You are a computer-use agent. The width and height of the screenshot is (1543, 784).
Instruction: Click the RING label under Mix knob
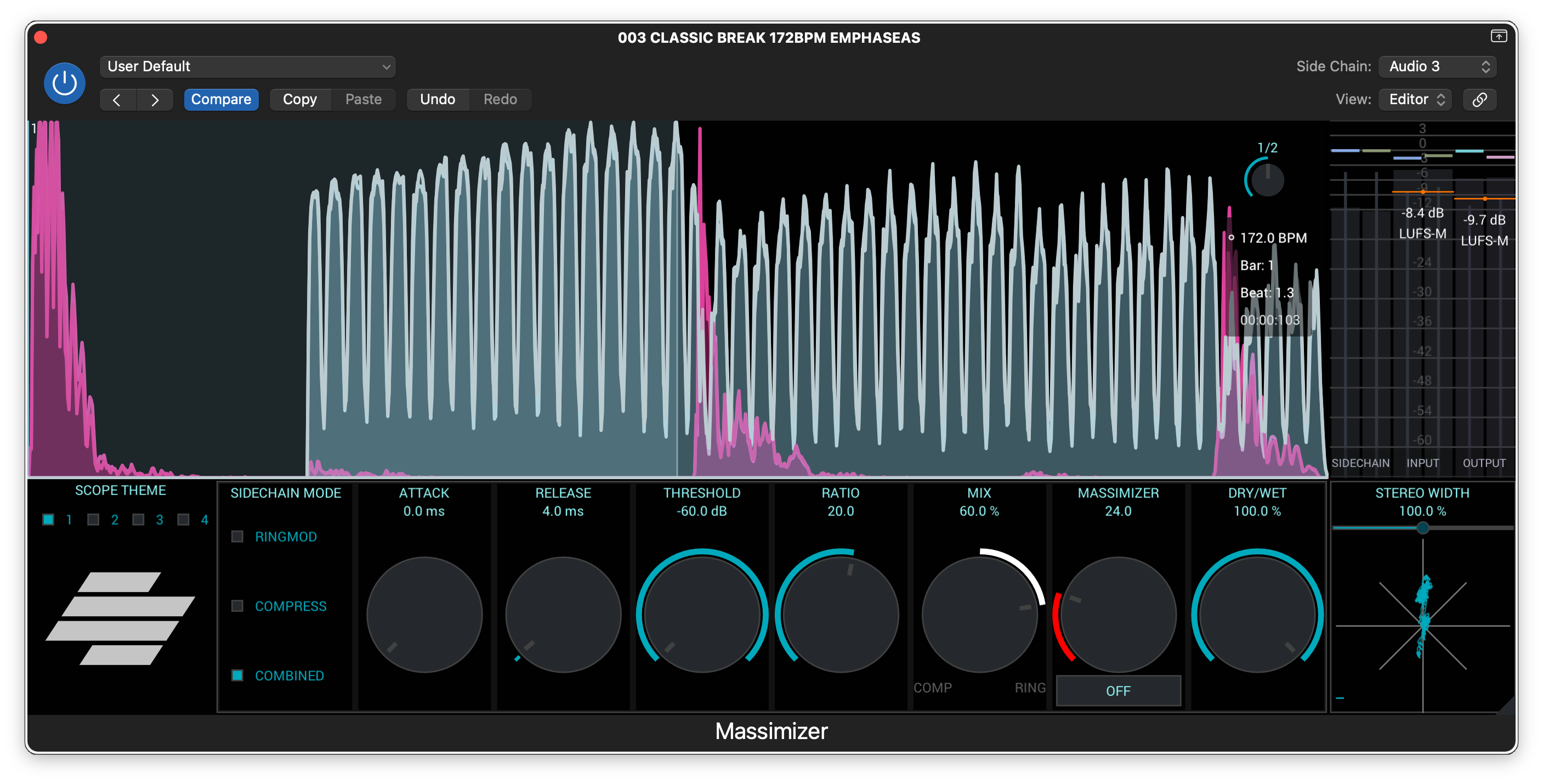coord(1030,688)
